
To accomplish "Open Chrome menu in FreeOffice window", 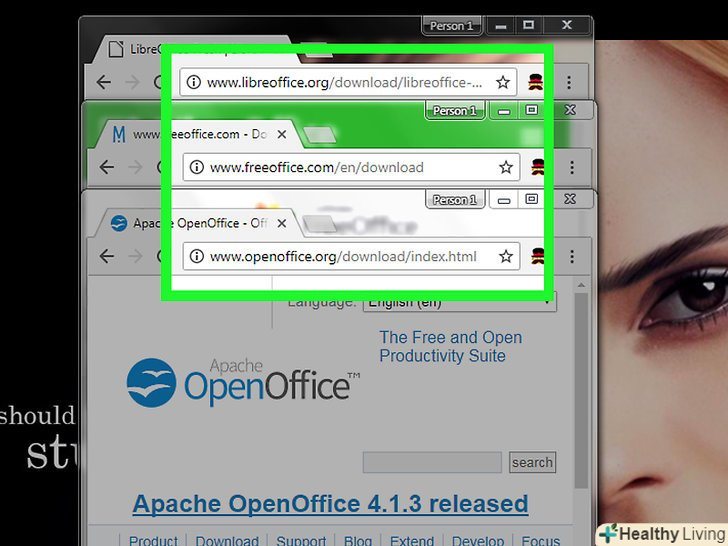I will pos(572,167).
